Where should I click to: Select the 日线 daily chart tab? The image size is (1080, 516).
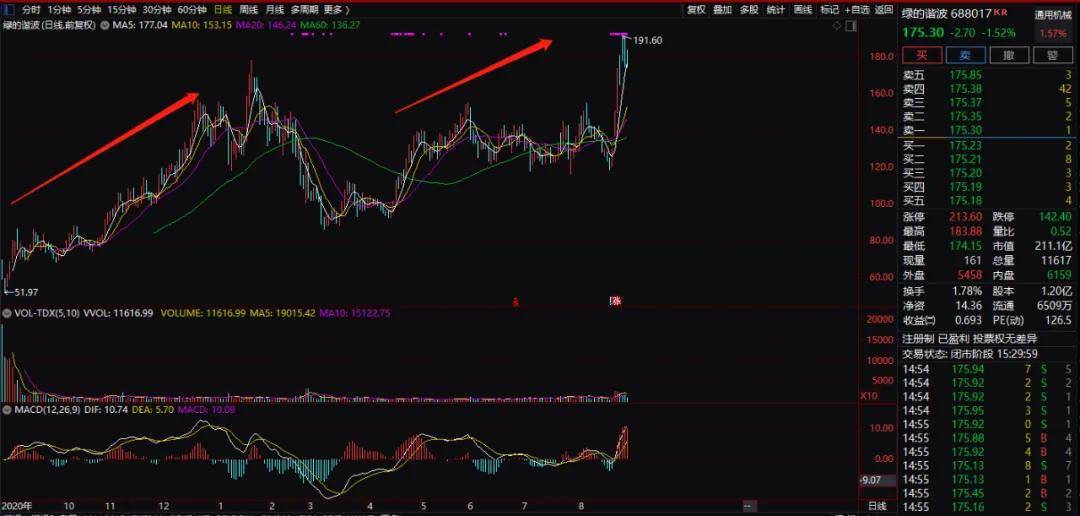pos(222,10)
